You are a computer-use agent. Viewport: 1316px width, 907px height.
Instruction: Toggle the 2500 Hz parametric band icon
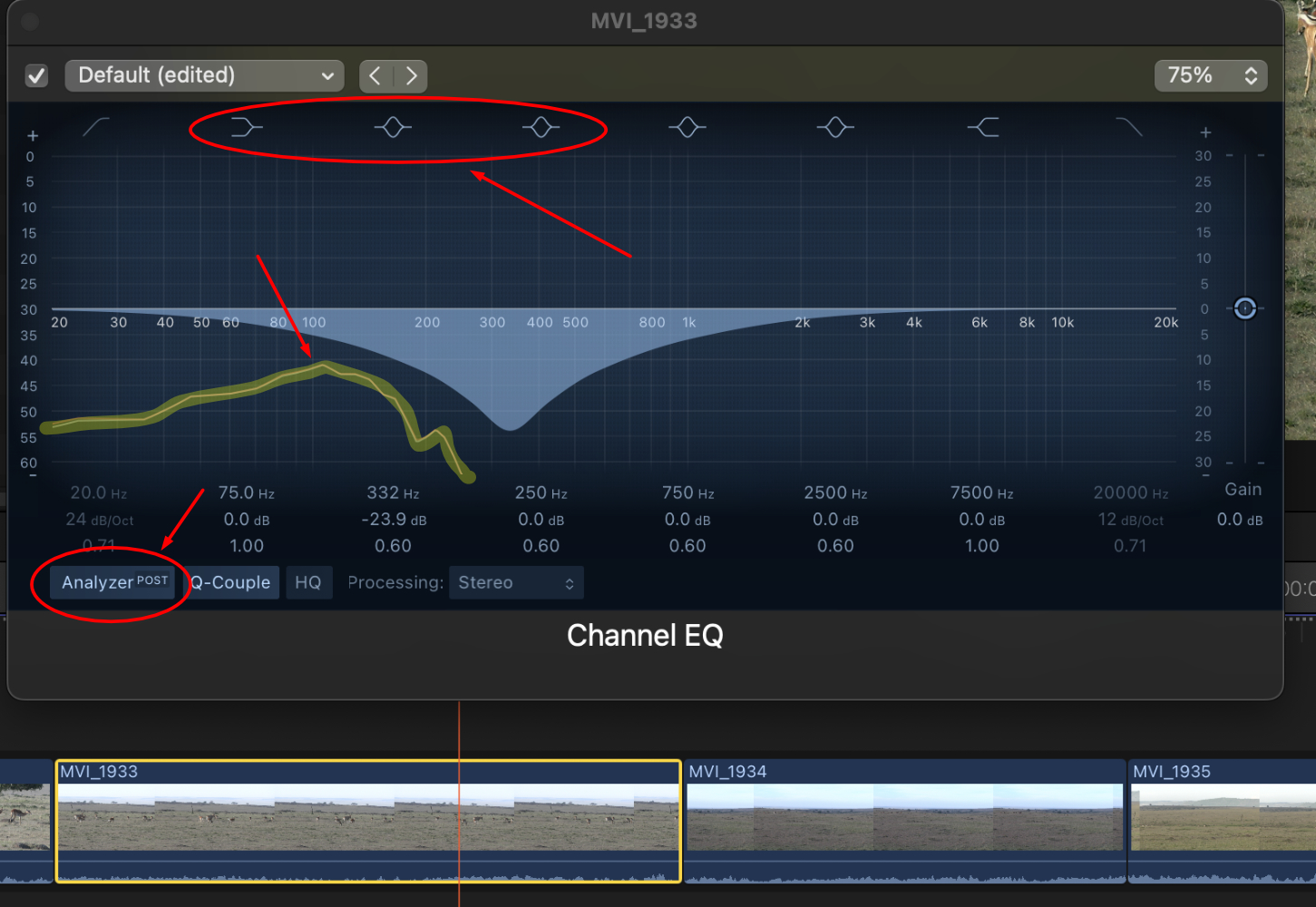point(835,127)
